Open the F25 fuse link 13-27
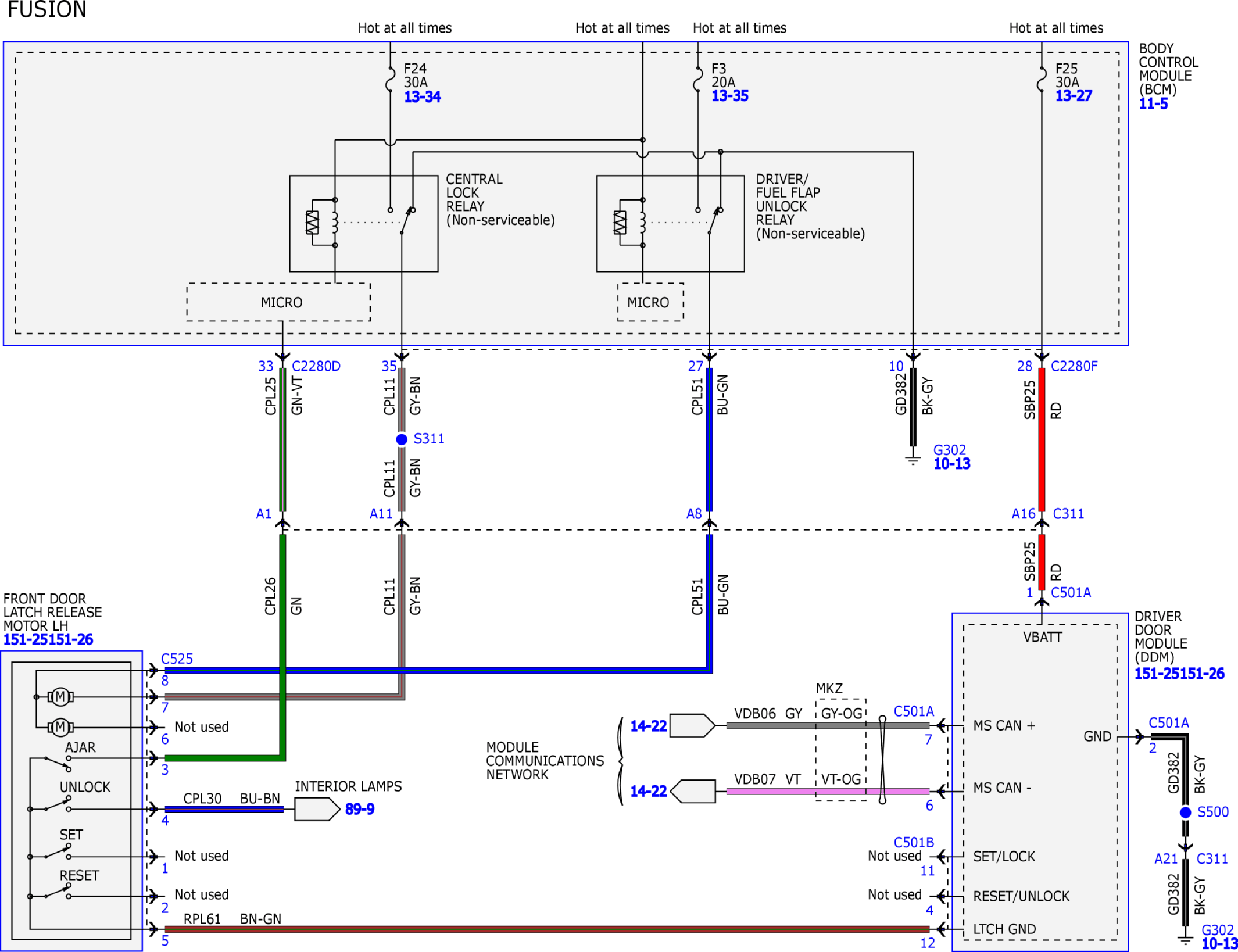 coord(1074,96)
